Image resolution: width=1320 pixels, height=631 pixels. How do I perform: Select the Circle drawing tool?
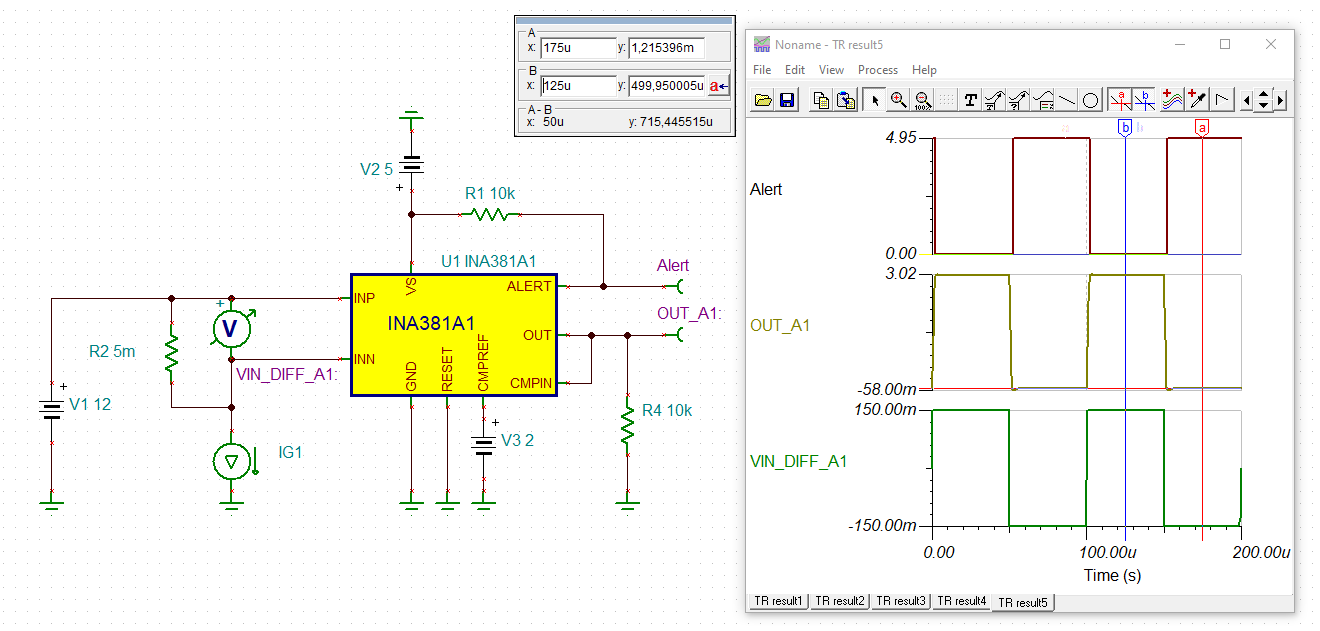click(1090, 100)
